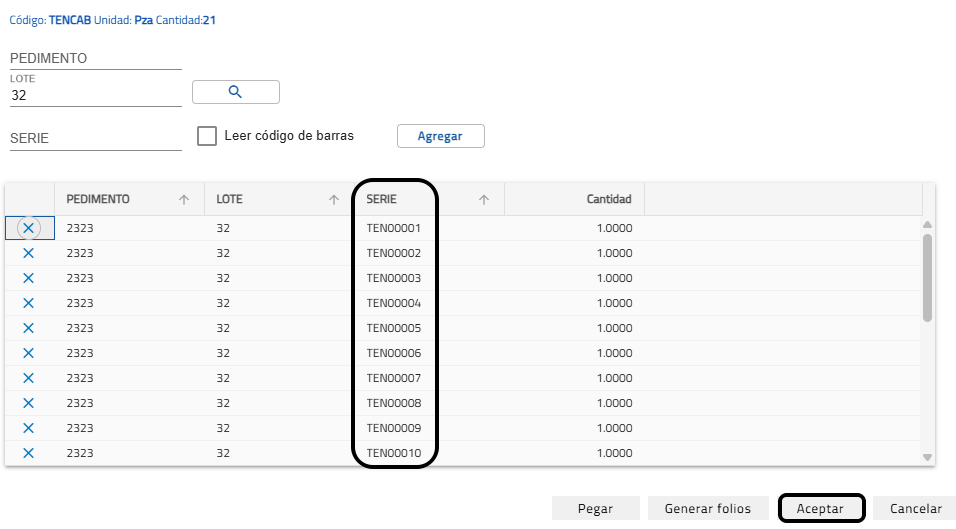The height and width of the screenshot is (529, 956).
Task: Confirm with the Aceptar button
Action: 820,508
